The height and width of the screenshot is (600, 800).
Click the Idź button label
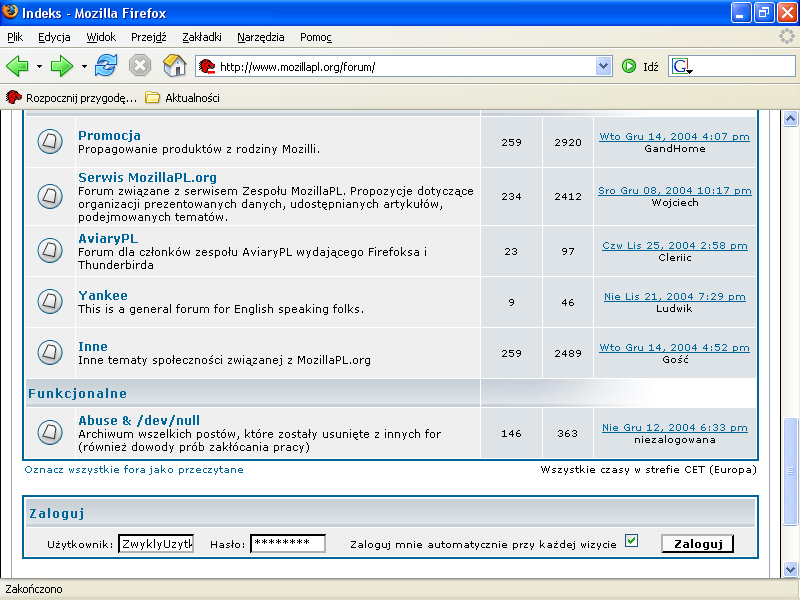click(x=651, y=67)
